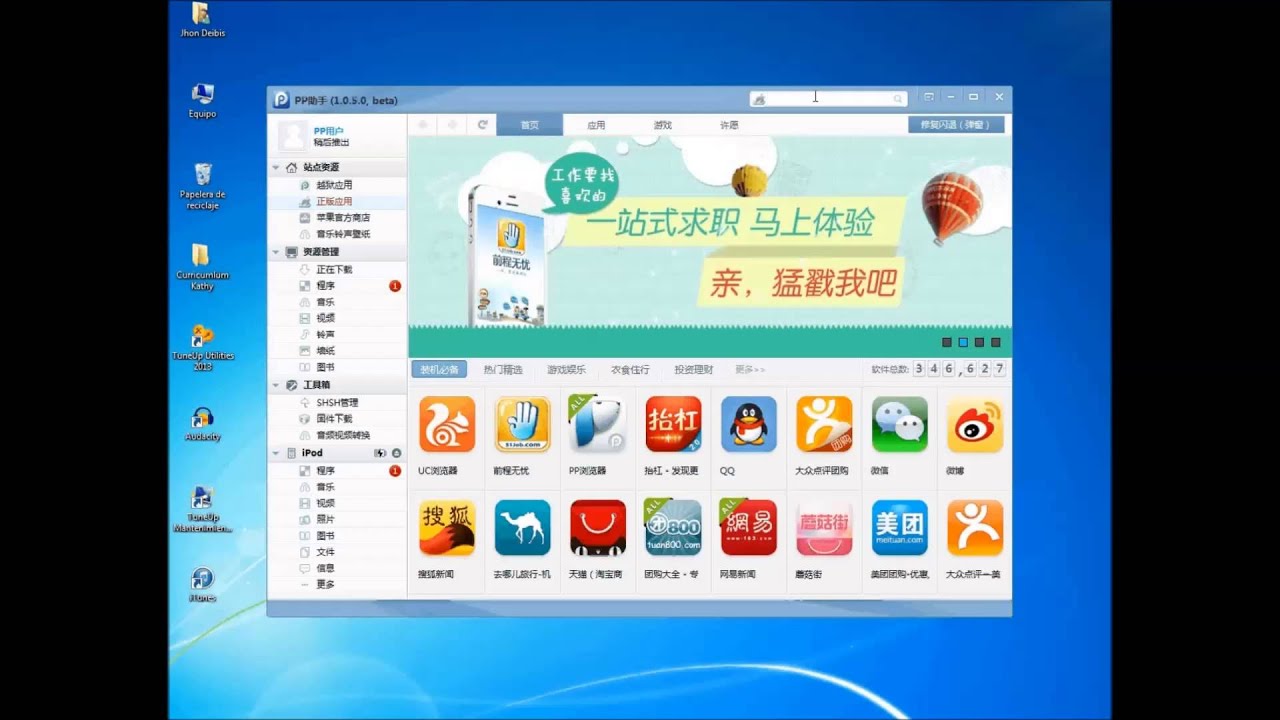Open the 微信 WeChat app icon

point(899,425)
